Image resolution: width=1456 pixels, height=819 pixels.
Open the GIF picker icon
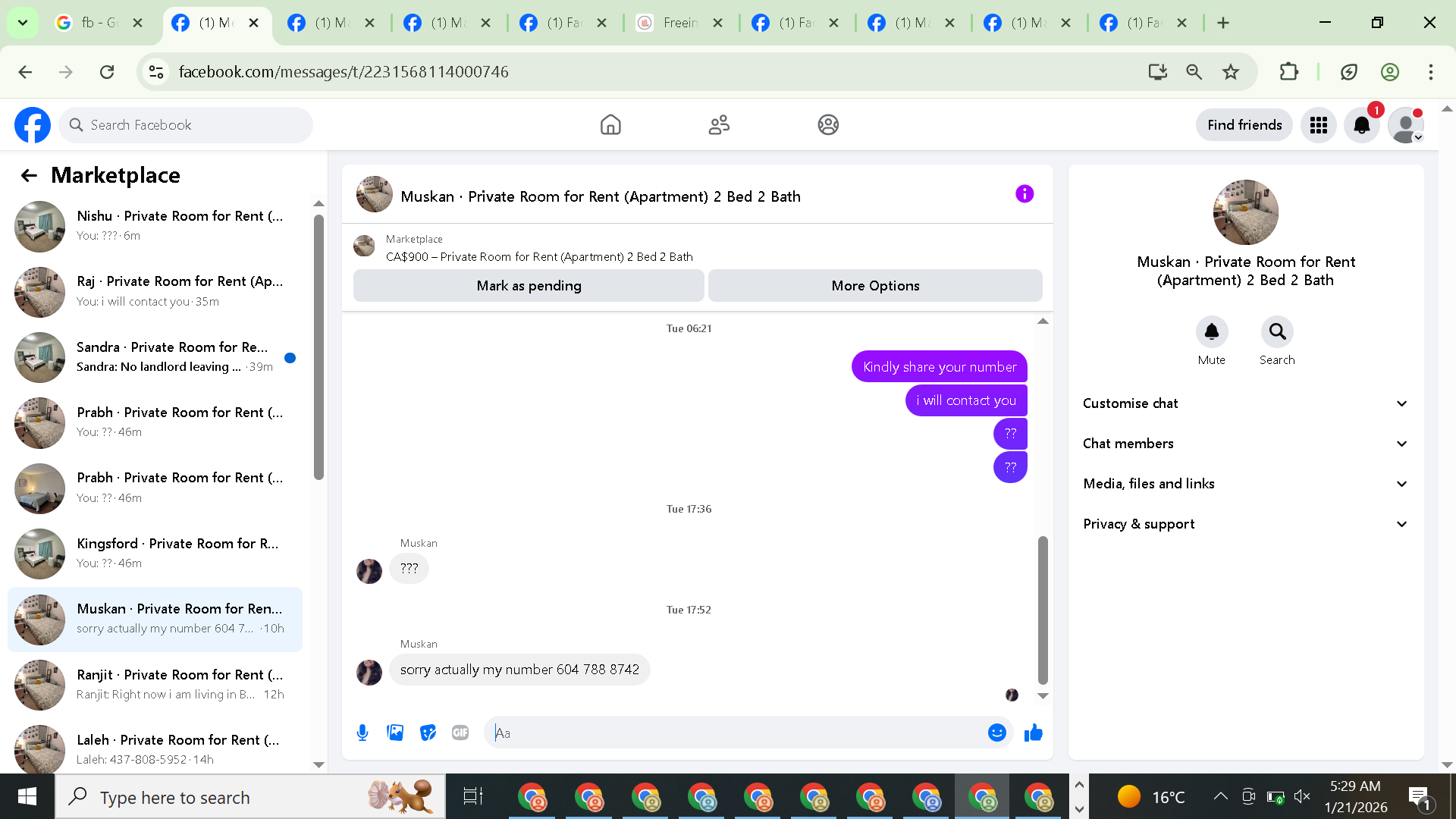point(460,733)
